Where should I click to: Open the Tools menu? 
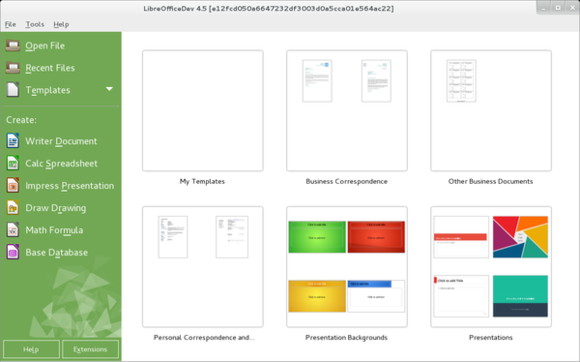(35, 24)
